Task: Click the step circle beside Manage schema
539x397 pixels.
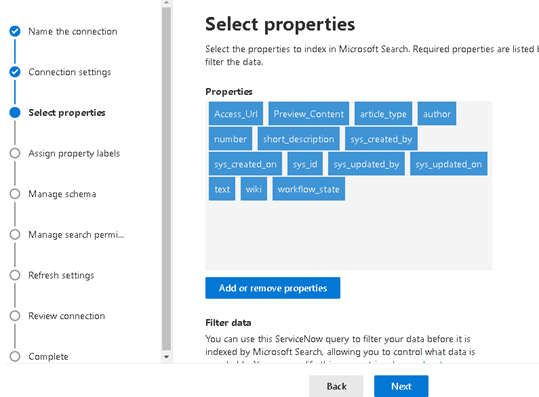Action: click(15, 194)
